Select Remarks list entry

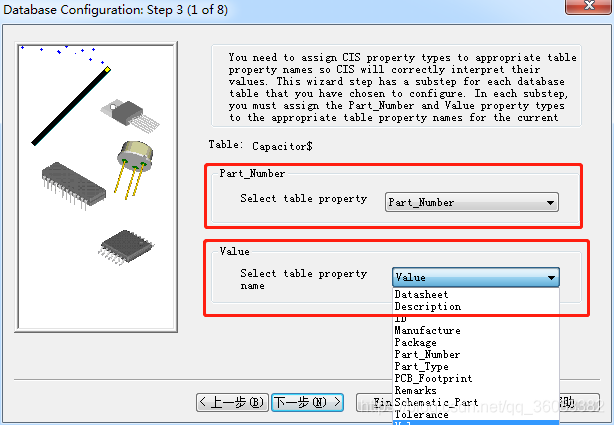(476, 391)
